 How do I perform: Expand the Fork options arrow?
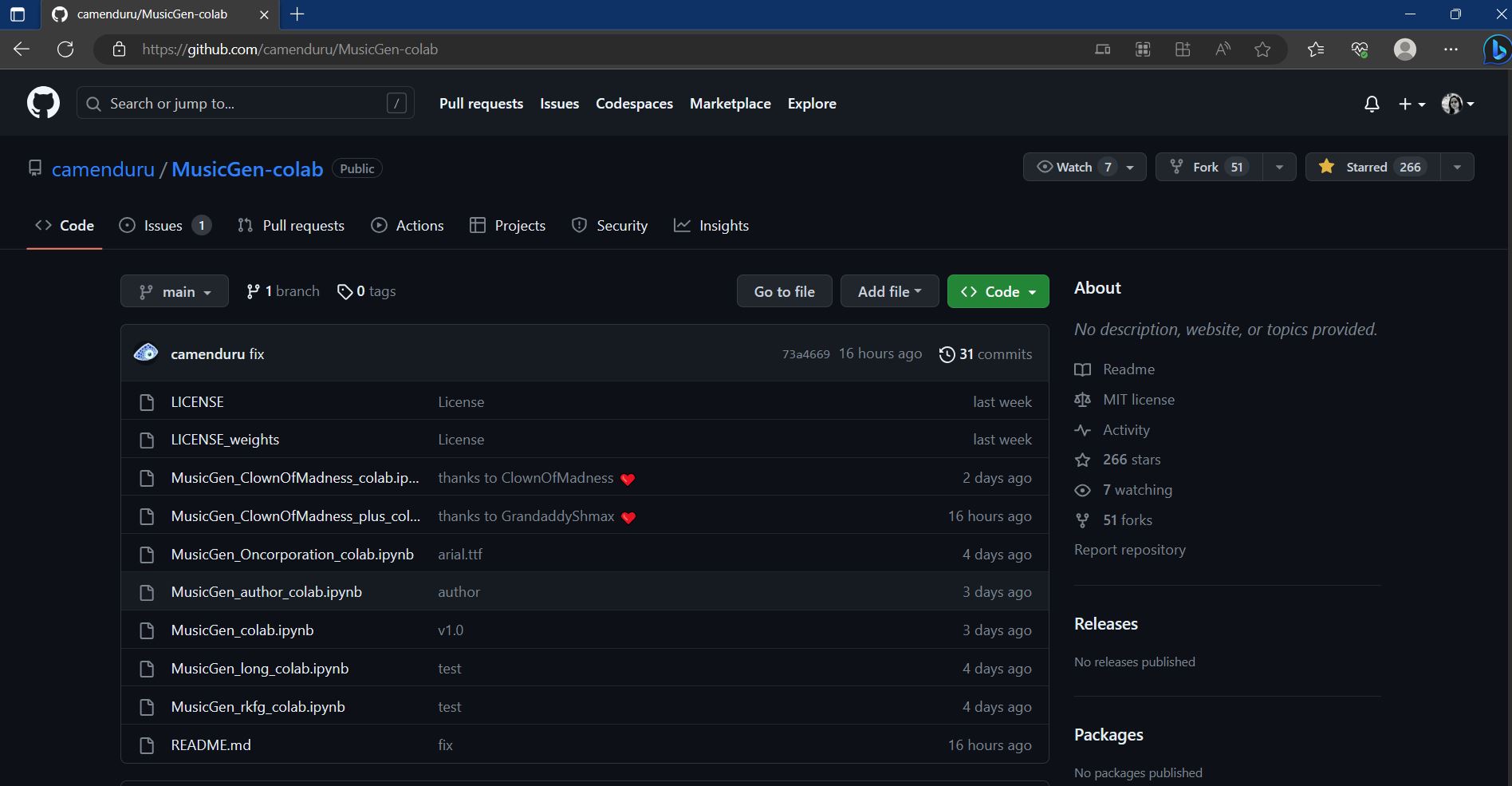1279,167
